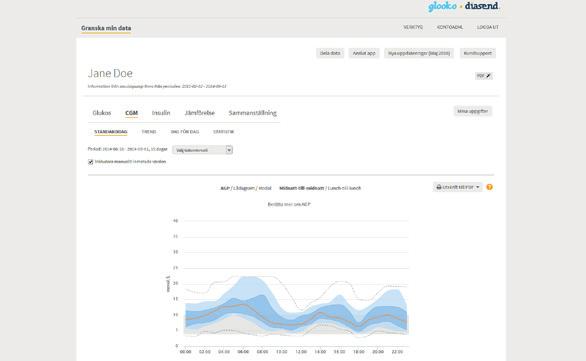Open the Sammanställning tab
The width and height of the screenshot is (586, 361).
pos(253,113)
